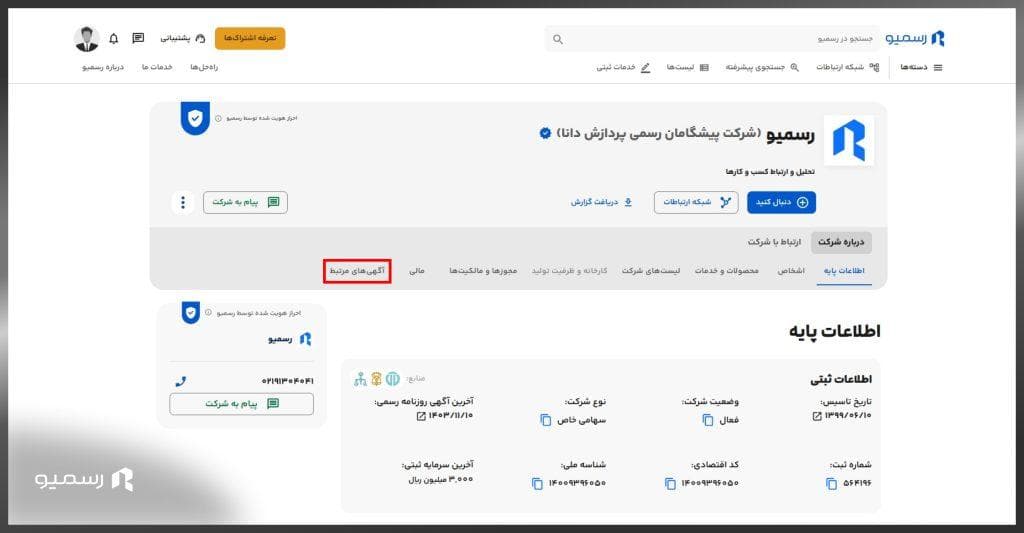This screenshot has width=1024, height=533.
Task: Click the gold emblem source icon
Action: pyautogui.click(x=376, y=379)
